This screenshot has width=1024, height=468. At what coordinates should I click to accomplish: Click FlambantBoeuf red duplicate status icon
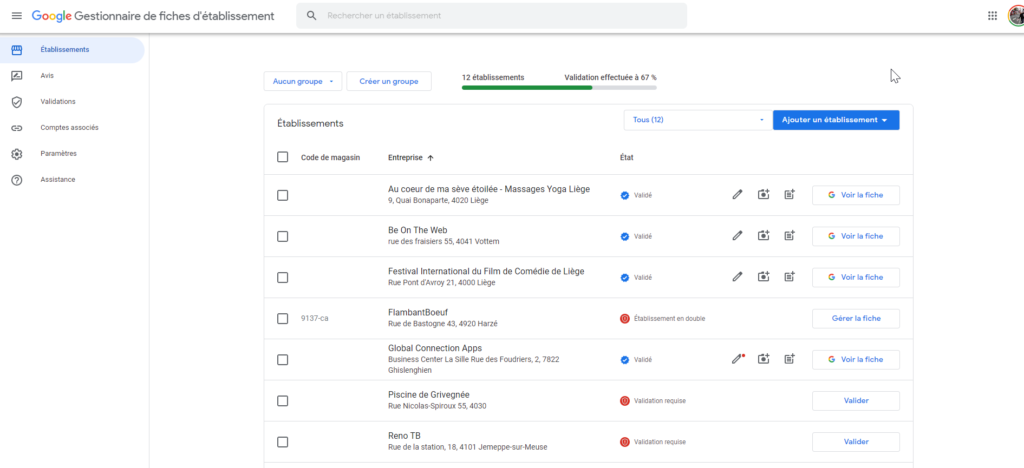(625, 319)
